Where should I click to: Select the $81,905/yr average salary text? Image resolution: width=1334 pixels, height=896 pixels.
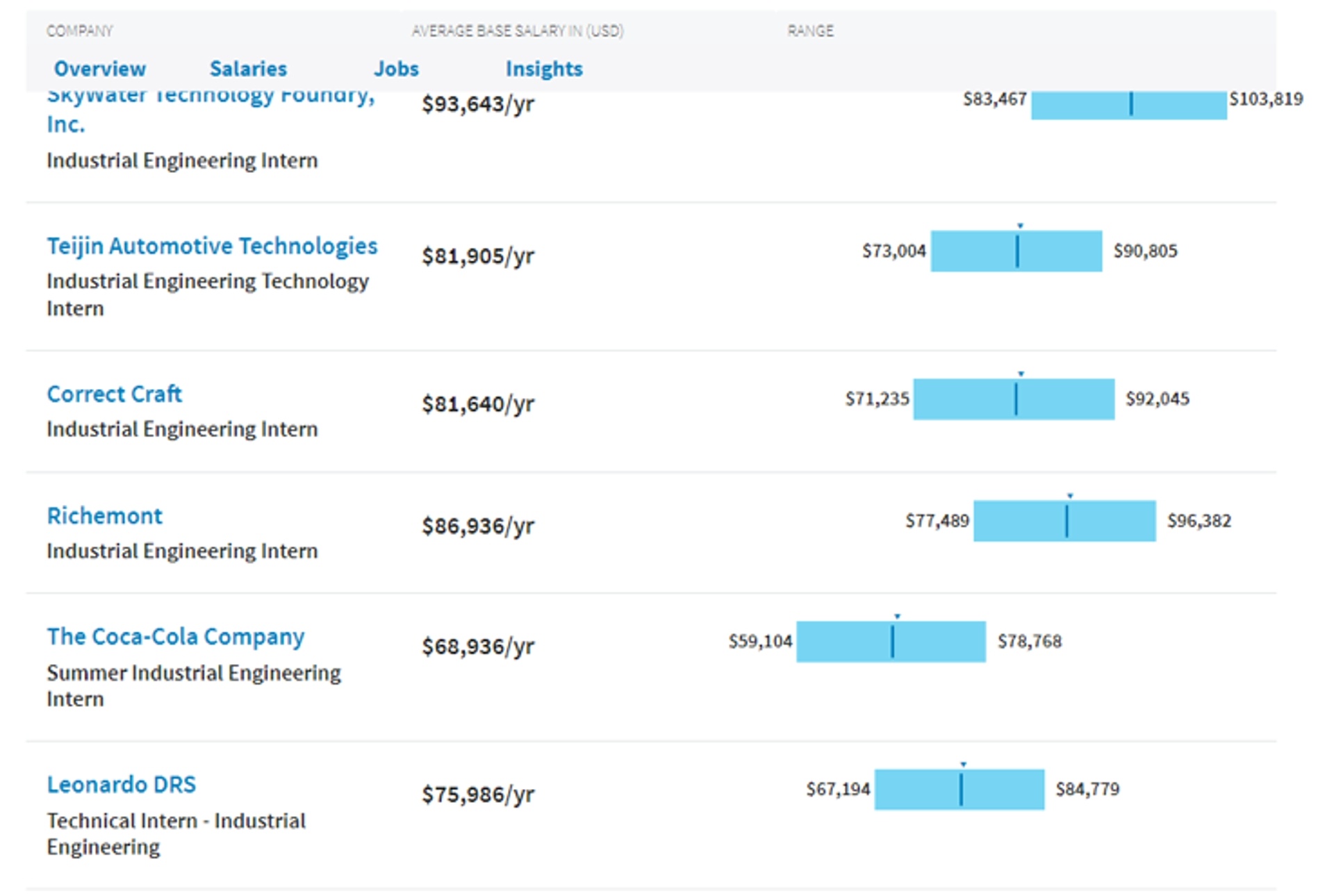(478, 256)
